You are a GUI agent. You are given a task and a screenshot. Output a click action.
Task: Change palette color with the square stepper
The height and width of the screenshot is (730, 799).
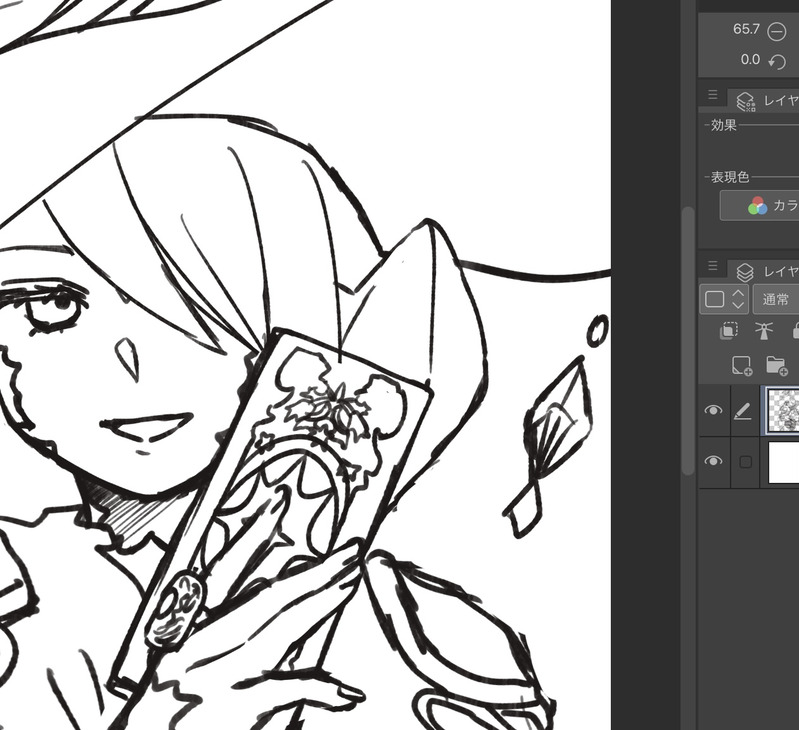click(724, 299)
